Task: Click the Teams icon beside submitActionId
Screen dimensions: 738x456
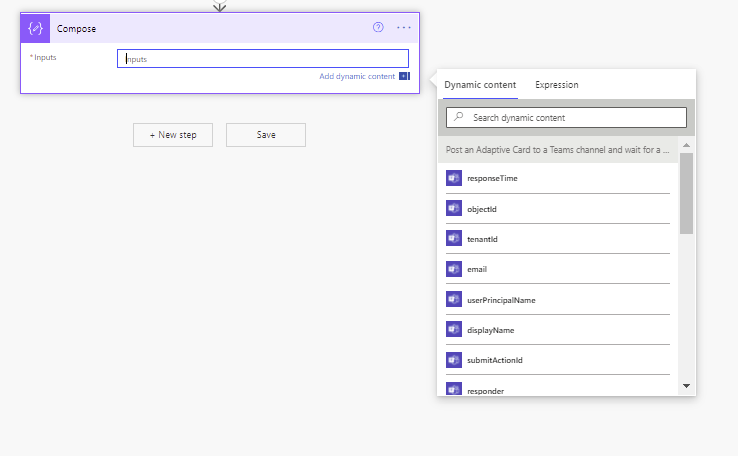Action: pos(454,360)
